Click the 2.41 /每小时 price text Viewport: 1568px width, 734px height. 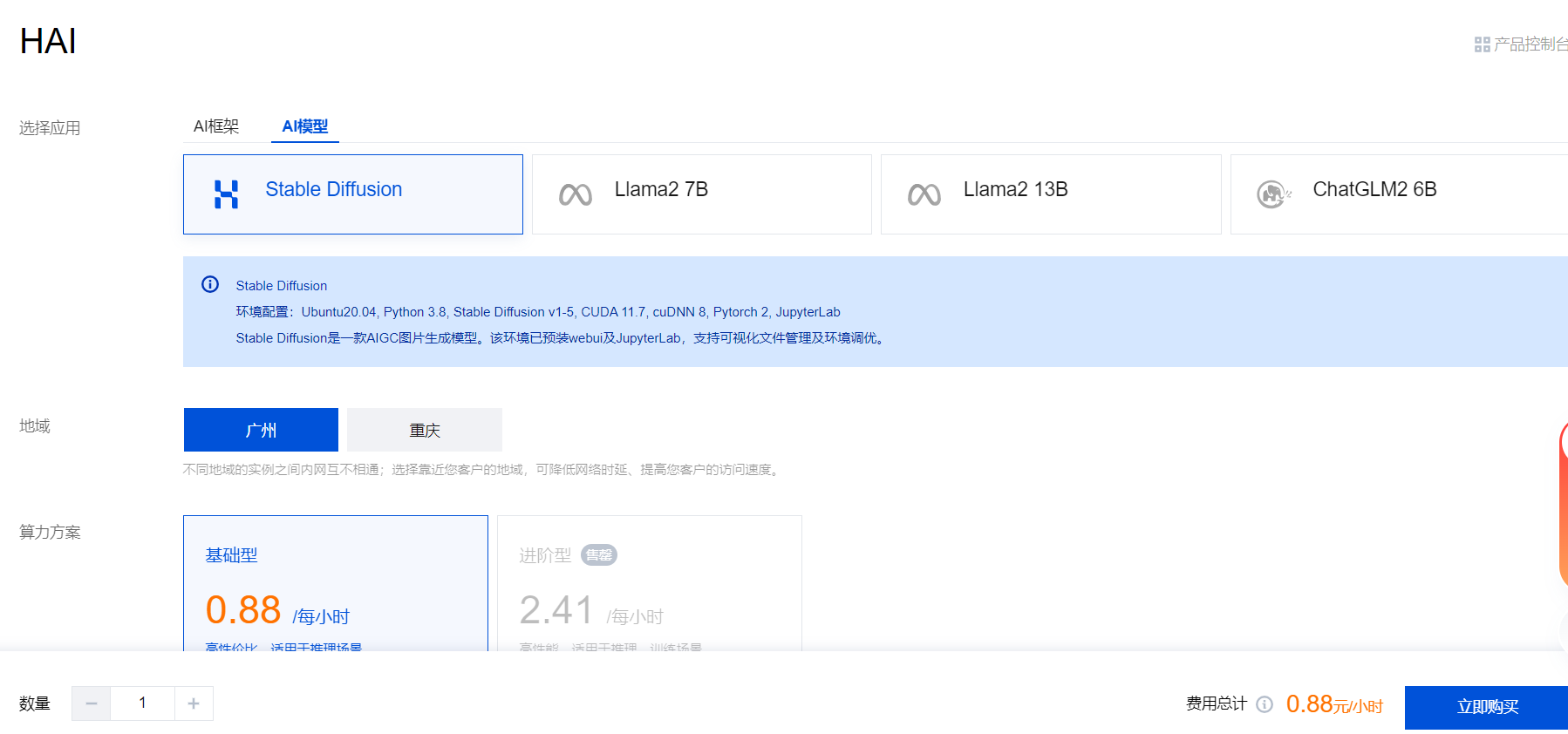tap(591, 611)
